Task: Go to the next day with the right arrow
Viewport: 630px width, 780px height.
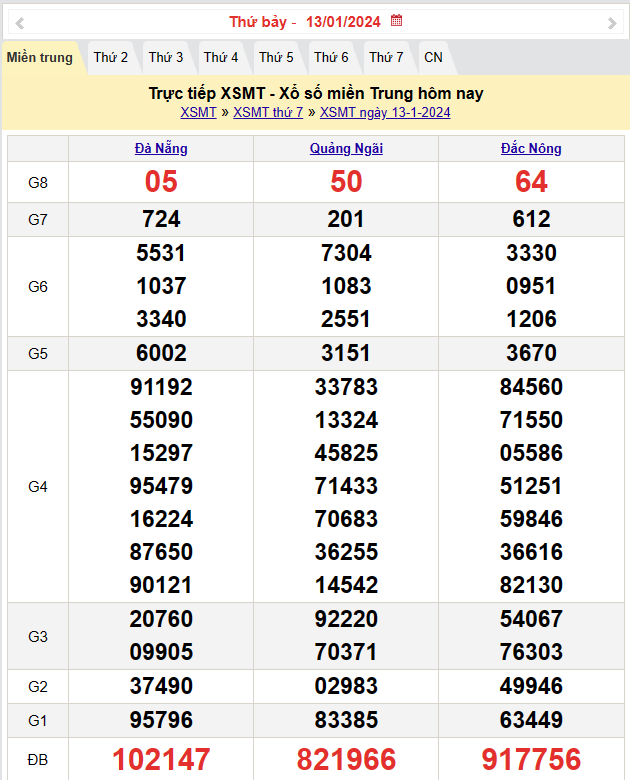Action: (612, 23)
